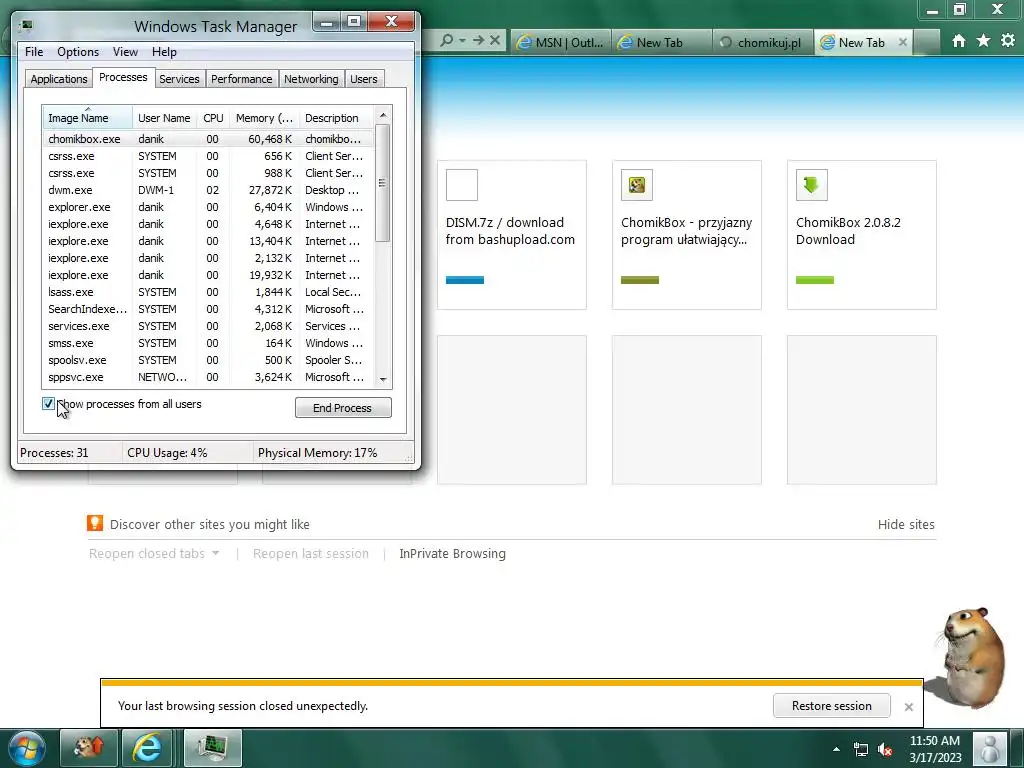Switch to the Applications tab

(x=59, y=79)
